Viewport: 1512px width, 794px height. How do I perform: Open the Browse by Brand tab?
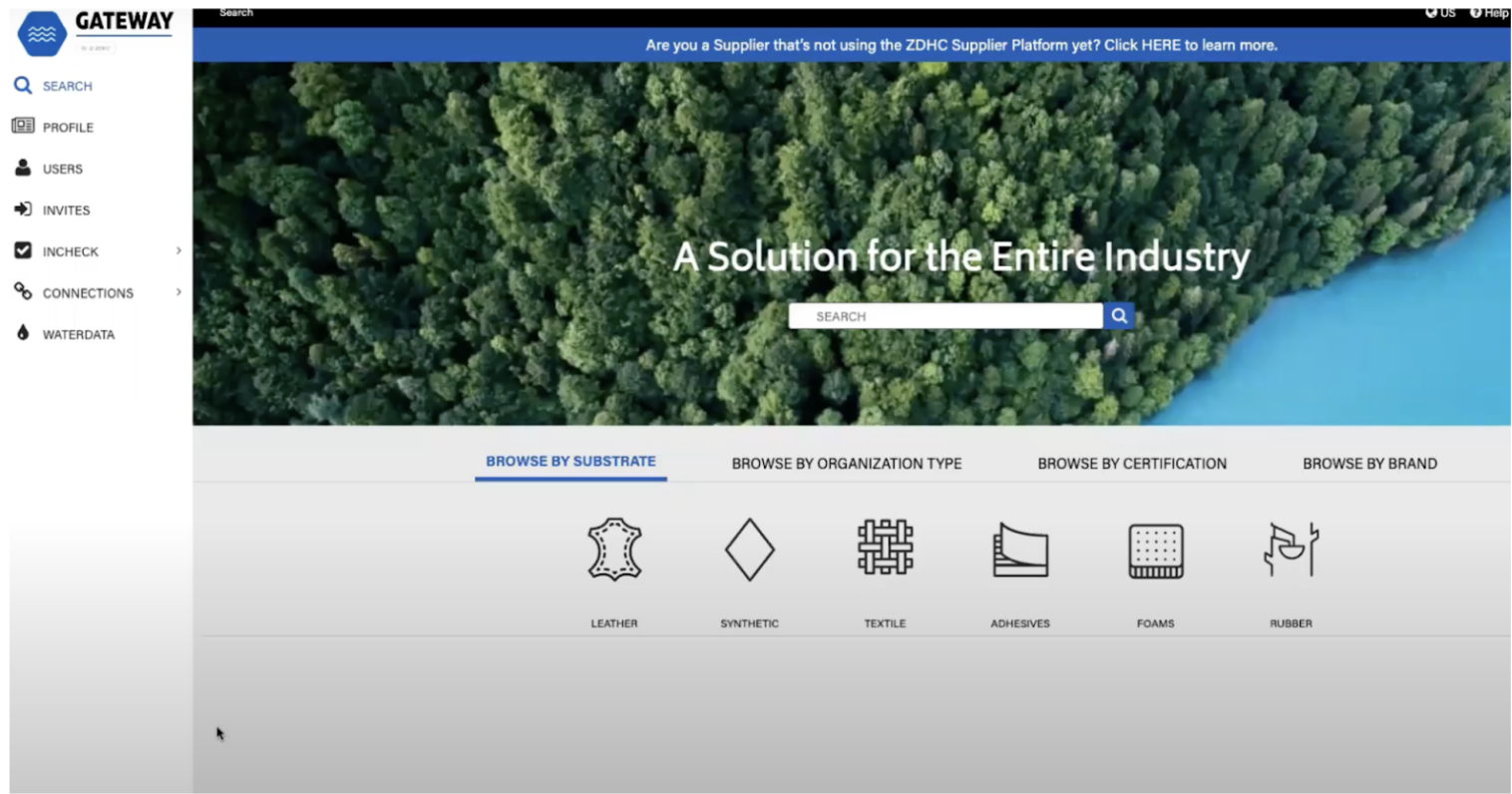(x=1368, y=464)
